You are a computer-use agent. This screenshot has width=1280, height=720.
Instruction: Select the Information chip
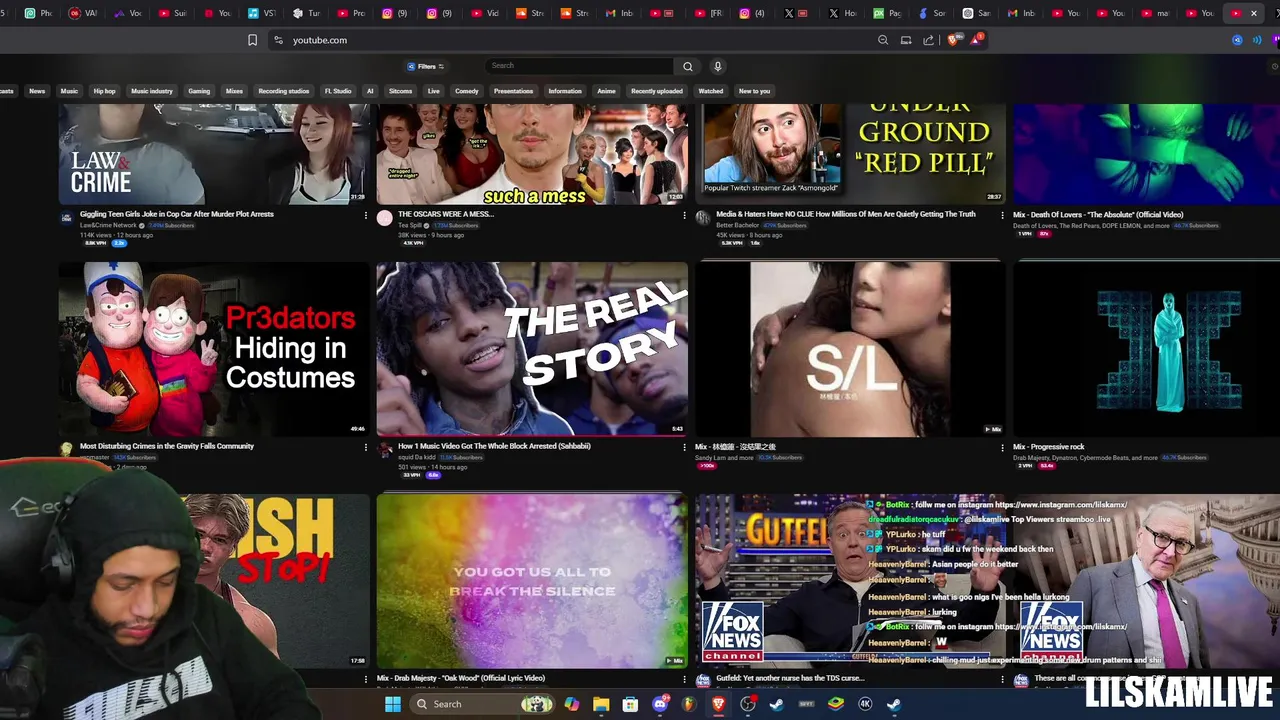click(x=565, y=91)
